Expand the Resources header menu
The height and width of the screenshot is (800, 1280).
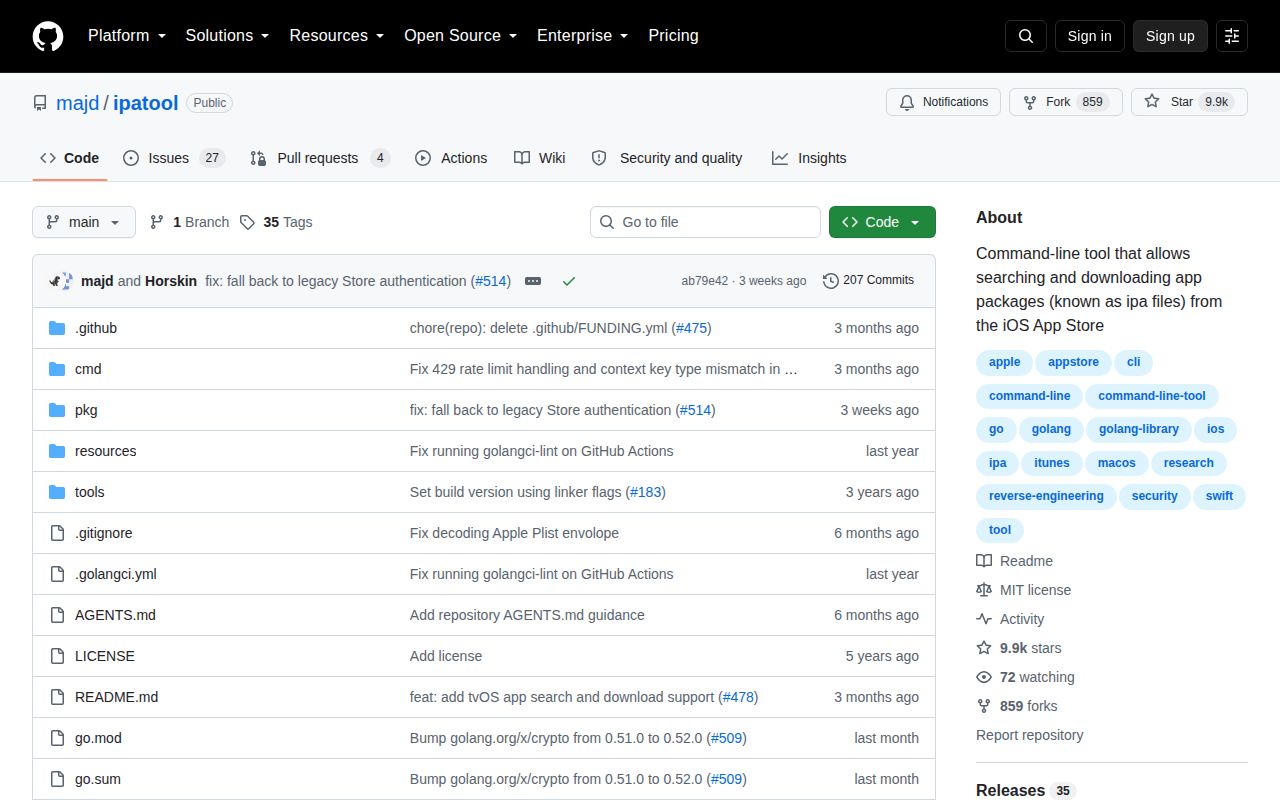pyautogui.click(x=337, y=36)
